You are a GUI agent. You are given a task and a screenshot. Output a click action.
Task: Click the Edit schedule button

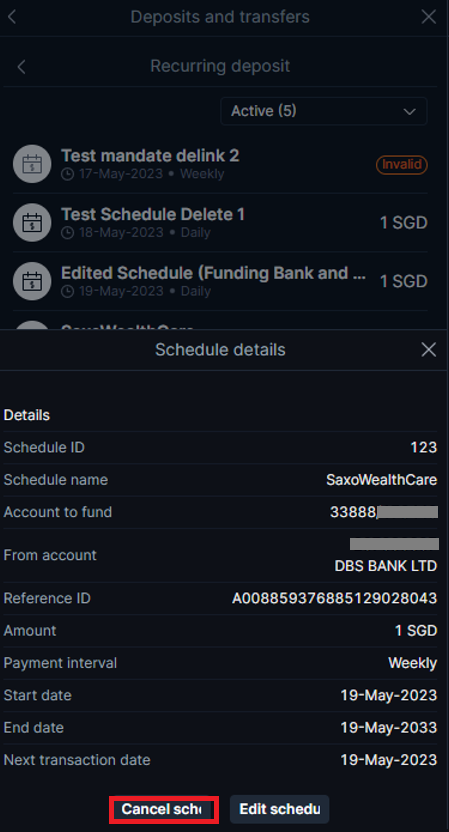(x=280, y=809)
